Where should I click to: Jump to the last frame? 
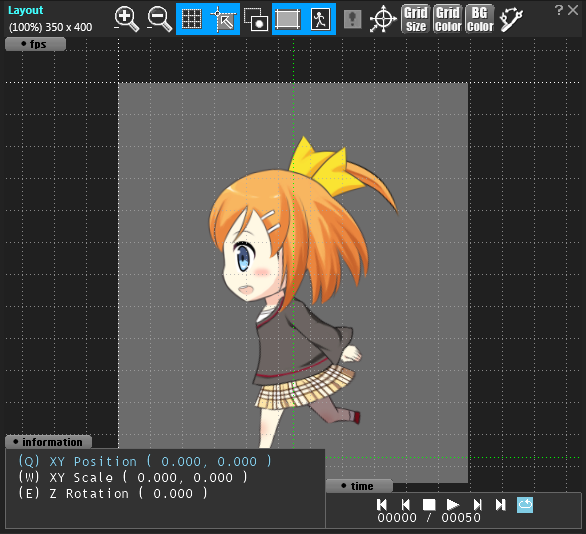coord(500,504)
